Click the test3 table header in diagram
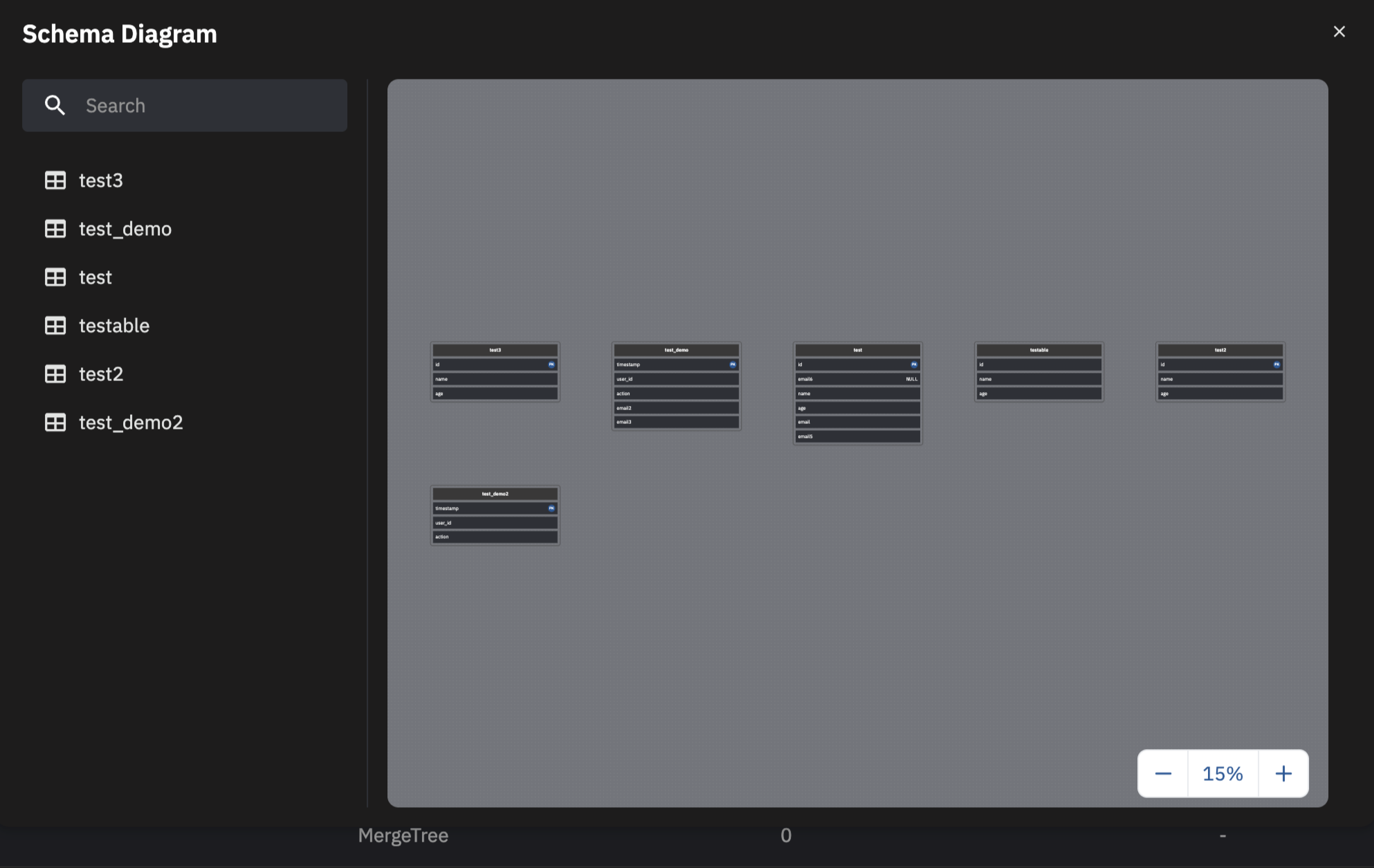 tap(495, 350)
